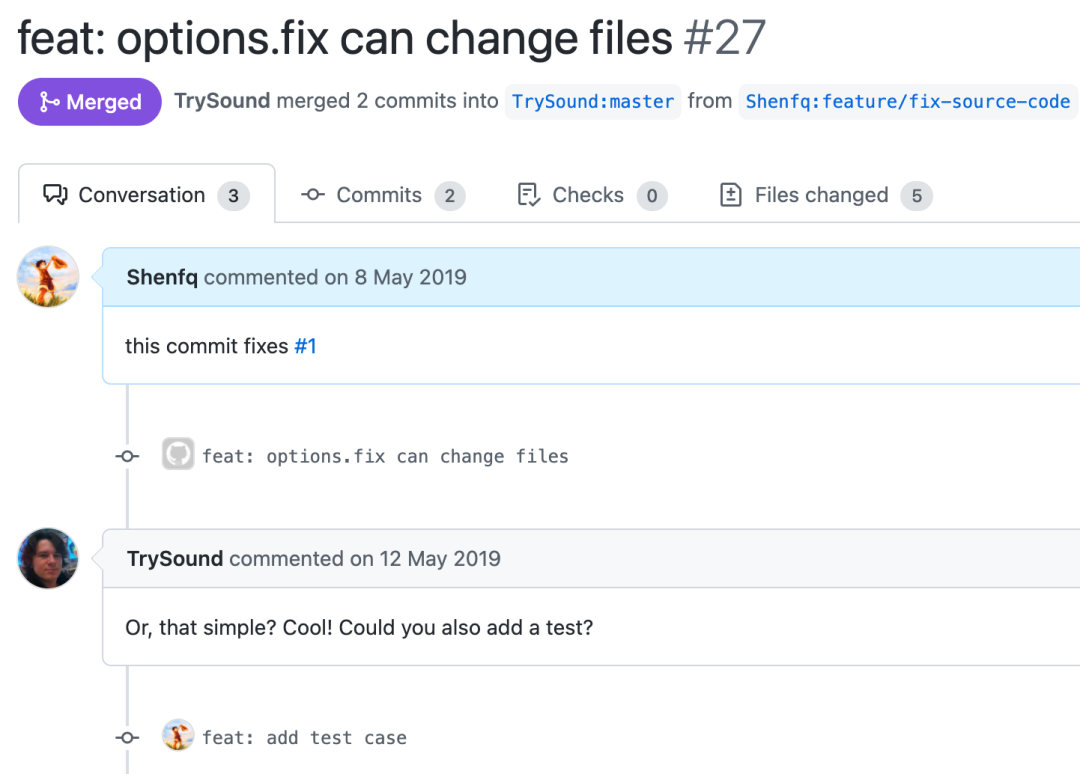The image size is (1080, 774).
Task: Click the small Shenfq avatar on second commit
Action: (x=178, y=736)
